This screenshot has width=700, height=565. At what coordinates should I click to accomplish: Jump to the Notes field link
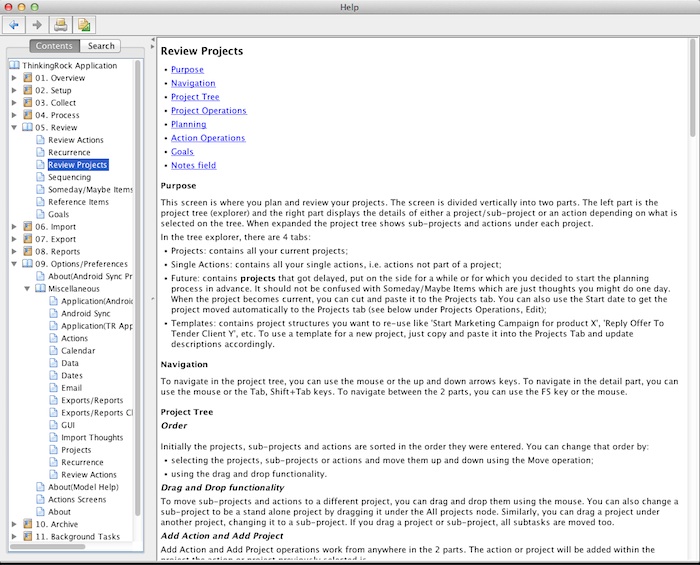[x=193, y=165]
